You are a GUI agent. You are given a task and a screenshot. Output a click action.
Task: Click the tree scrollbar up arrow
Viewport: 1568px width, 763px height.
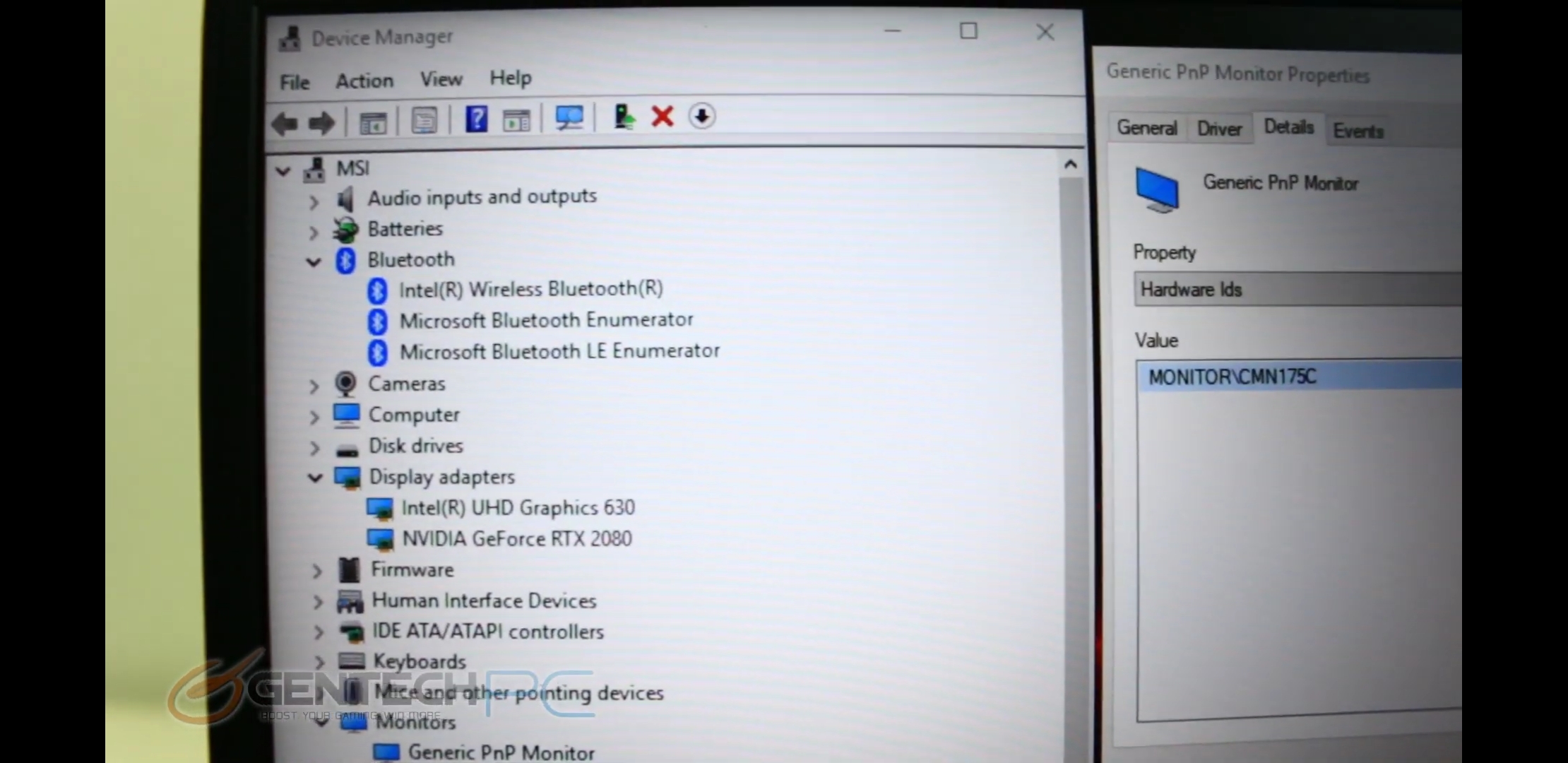point(1071,165)
